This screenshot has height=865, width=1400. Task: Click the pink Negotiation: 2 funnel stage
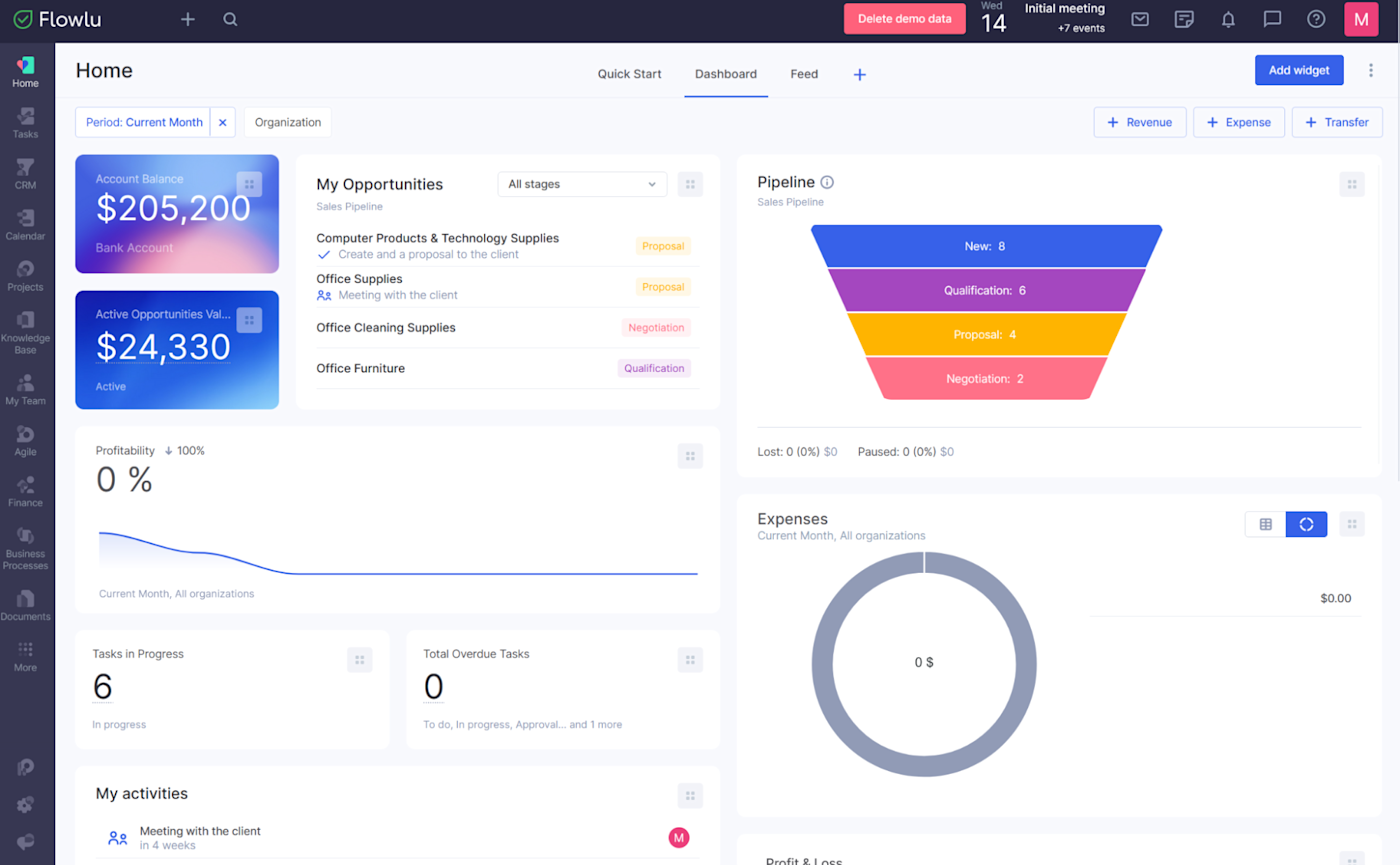(x=986, y=378)
